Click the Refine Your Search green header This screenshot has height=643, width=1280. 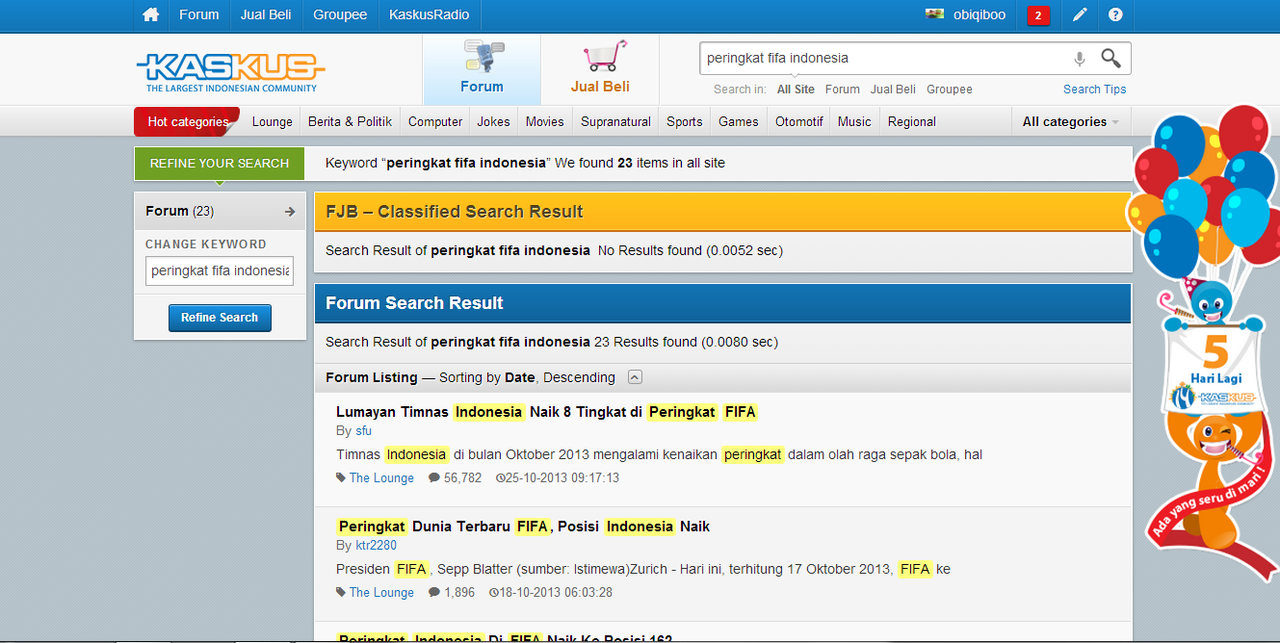(219, 163)
